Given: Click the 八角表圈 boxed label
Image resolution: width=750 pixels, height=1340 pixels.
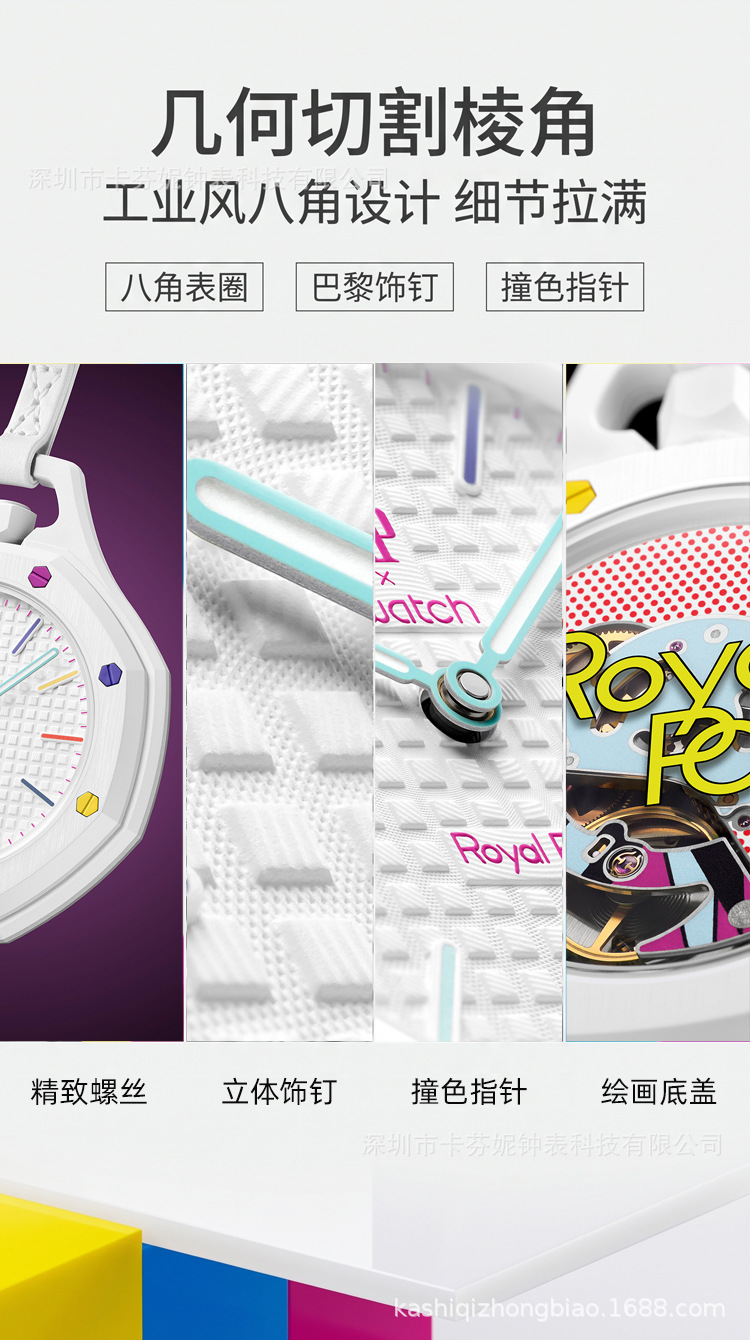Looking at the screenshot, I should click(x=184, y=287).
